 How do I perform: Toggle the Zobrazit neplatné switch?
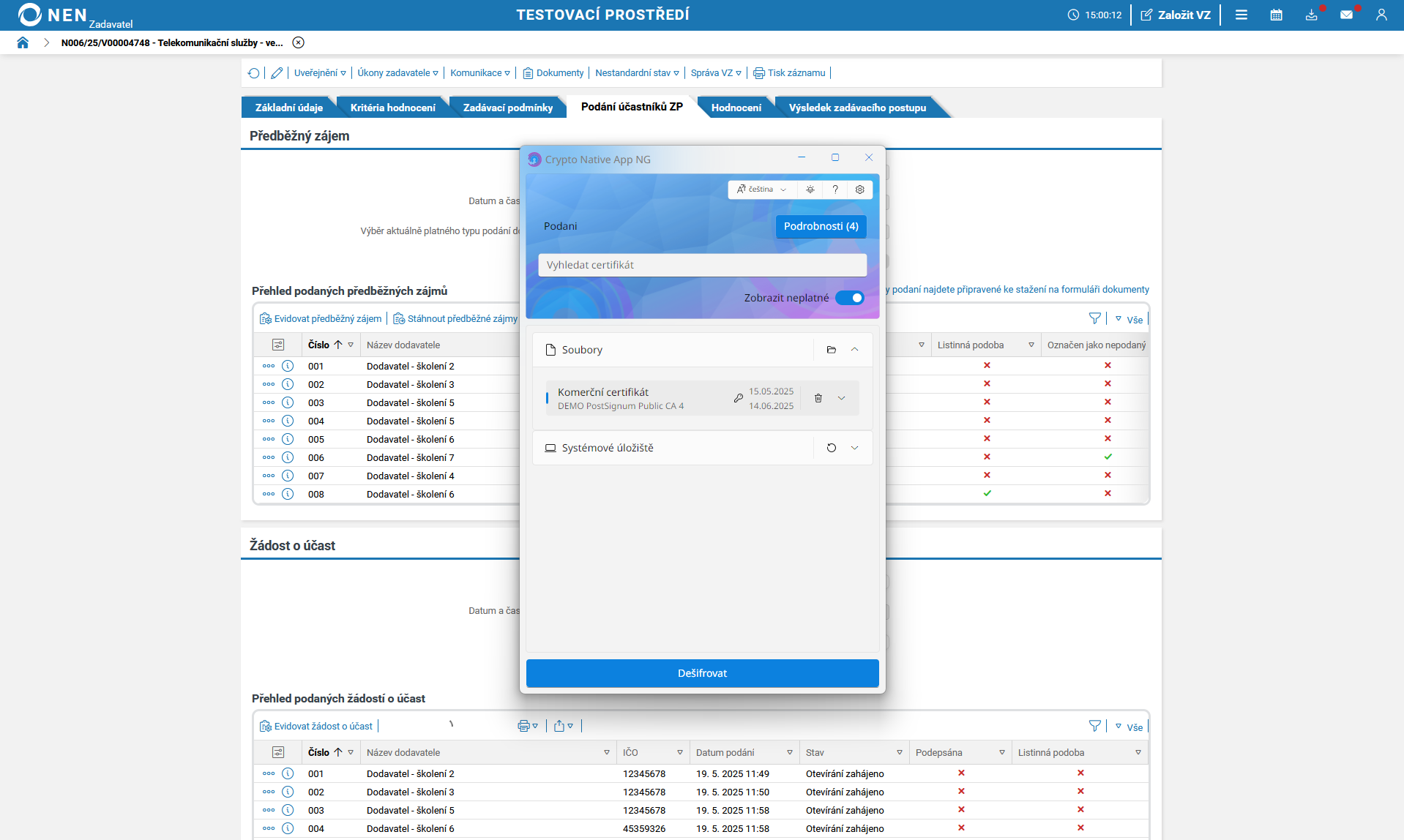coord(849,298)
